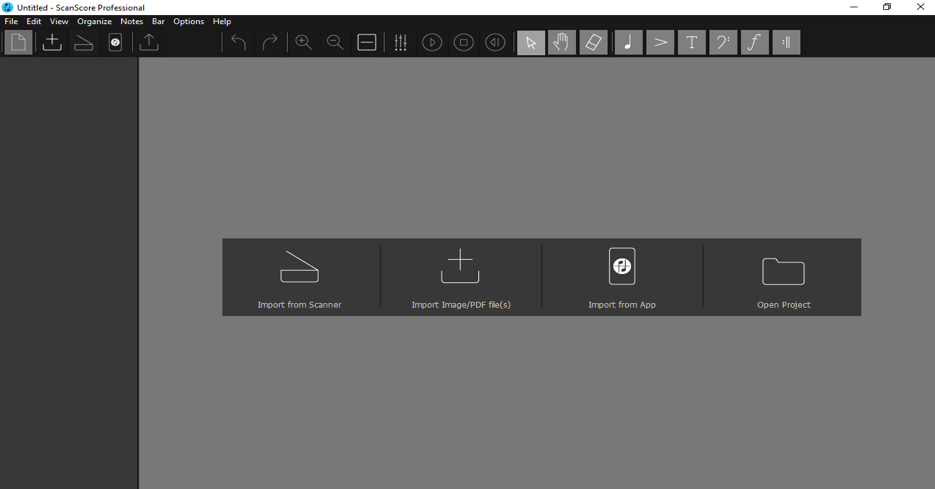Click the Scanner toolbar icon

point(83,42)
